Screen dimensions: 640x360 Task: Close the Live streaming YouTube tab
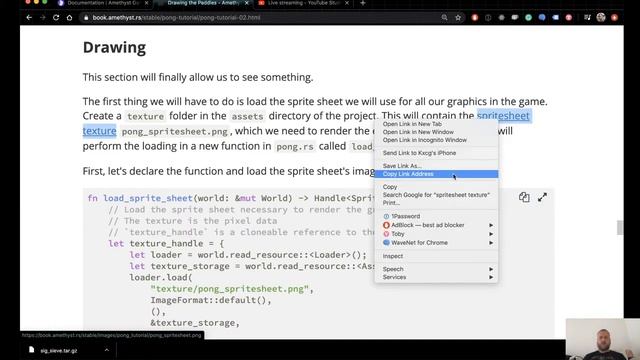tap(347, 3)
